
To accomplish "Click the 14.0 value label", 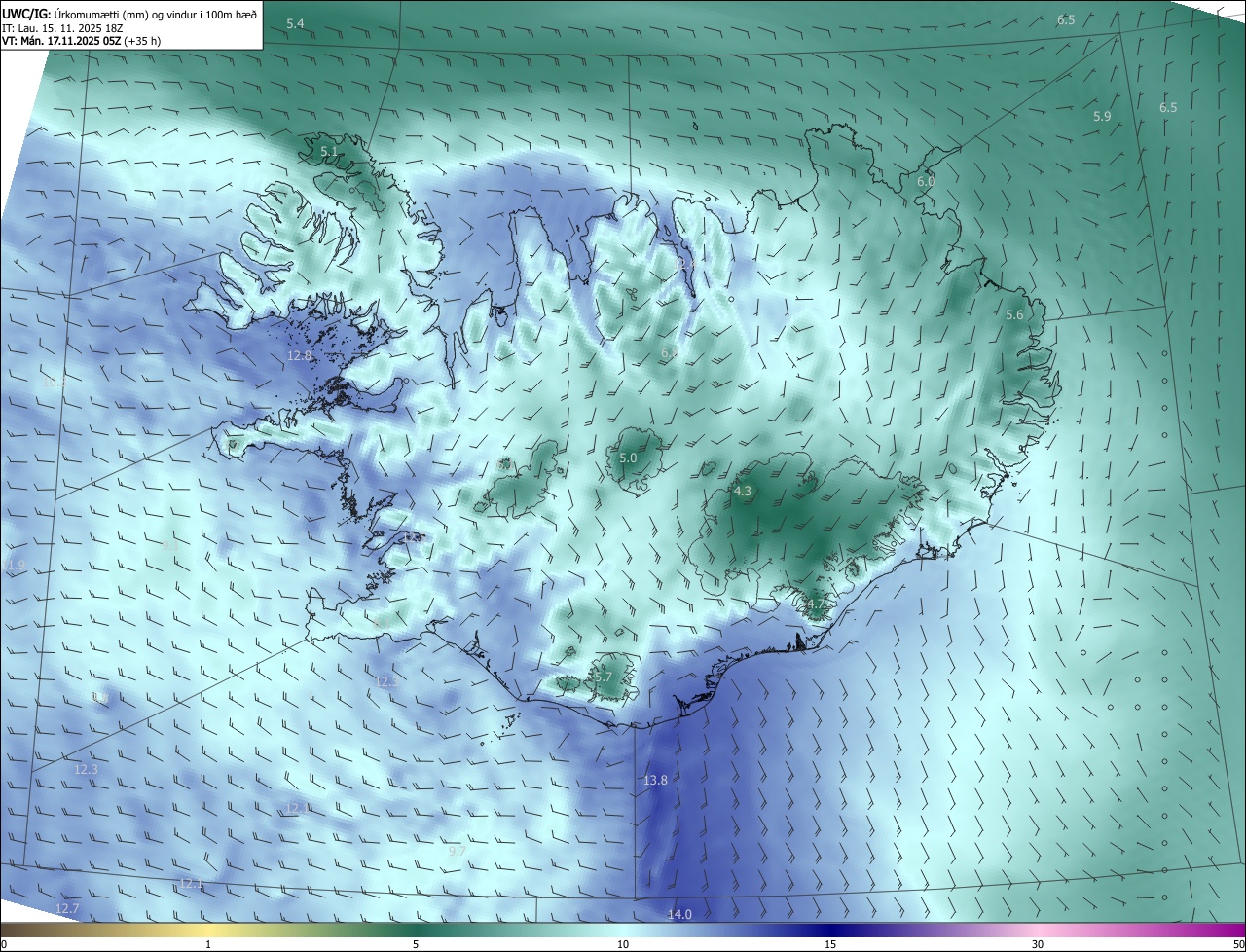I will (679, 914).
